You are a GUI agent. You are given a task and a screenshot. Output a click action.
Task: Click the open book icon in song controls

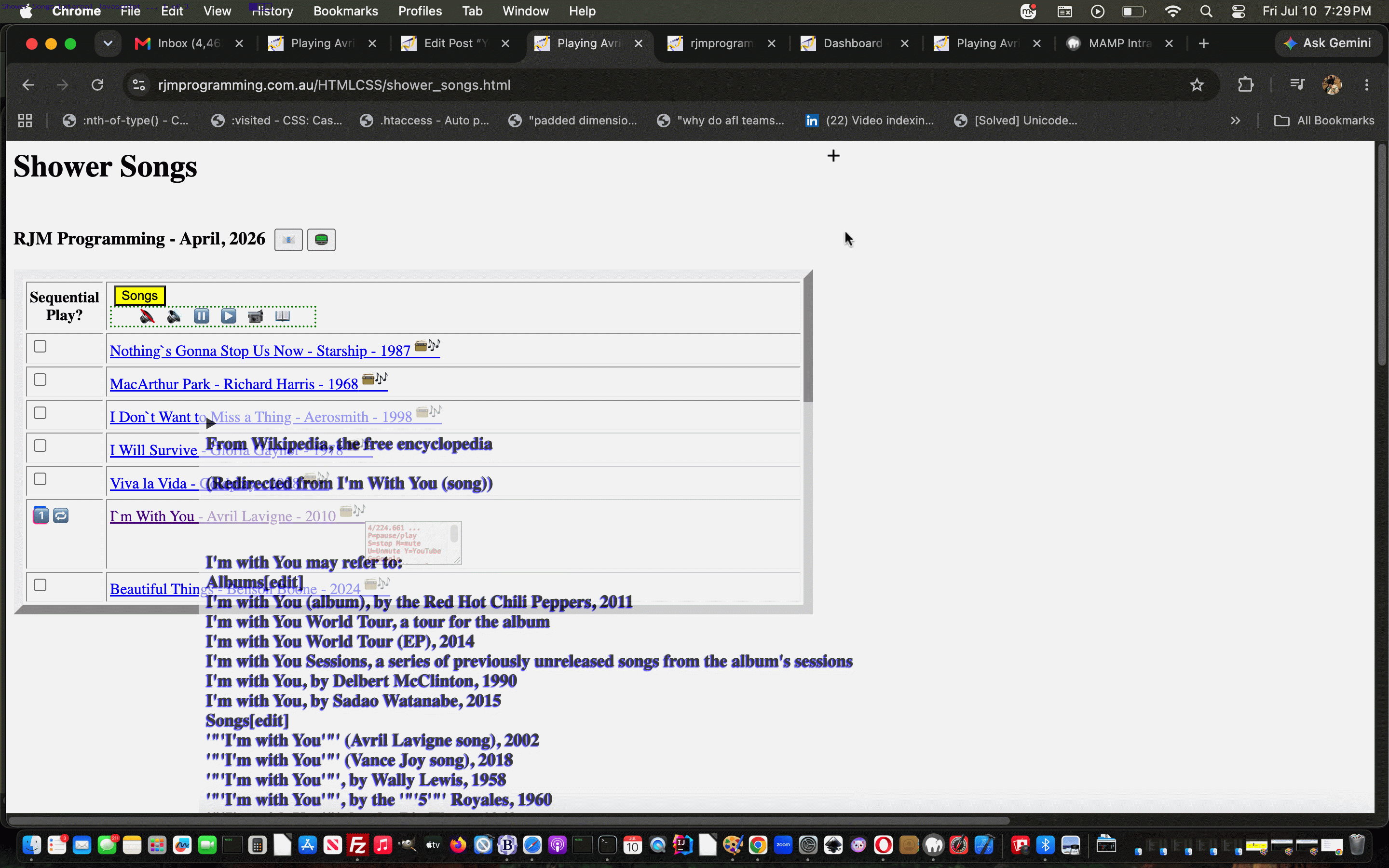tap(283, 316)
